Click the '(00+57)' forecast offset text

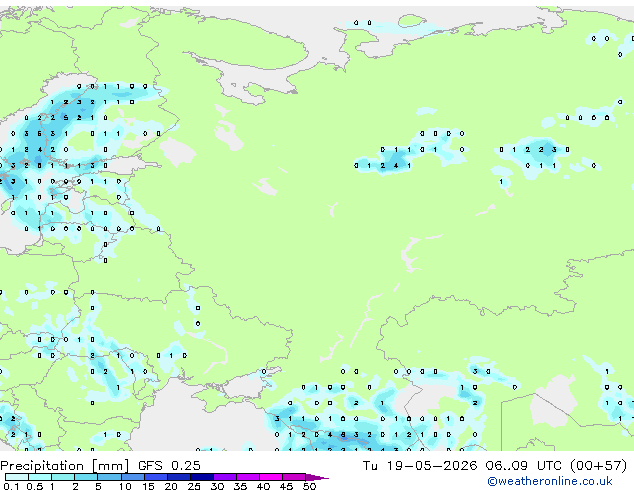tap(598, 466)
